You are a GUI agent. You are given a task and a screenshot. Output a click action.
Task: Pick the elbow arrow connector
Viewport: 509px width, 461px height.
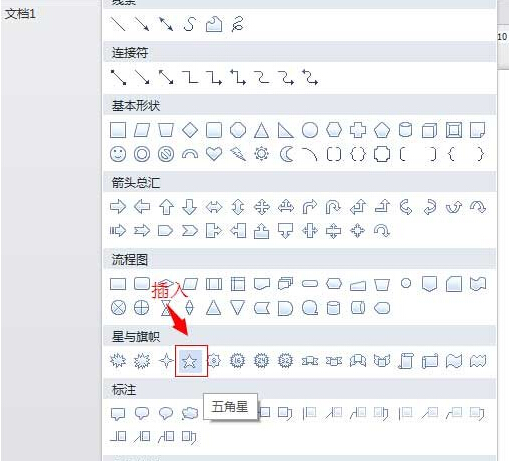[x=214, y=77]
